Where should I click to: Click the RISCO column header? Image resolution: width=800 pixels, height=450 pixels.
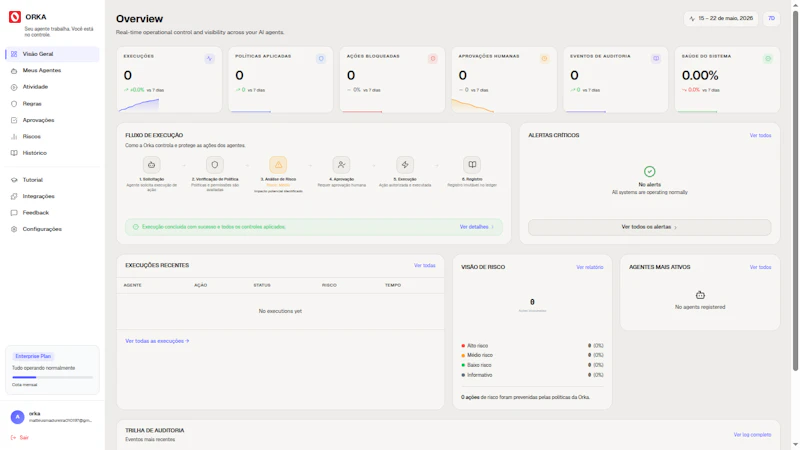329,285
